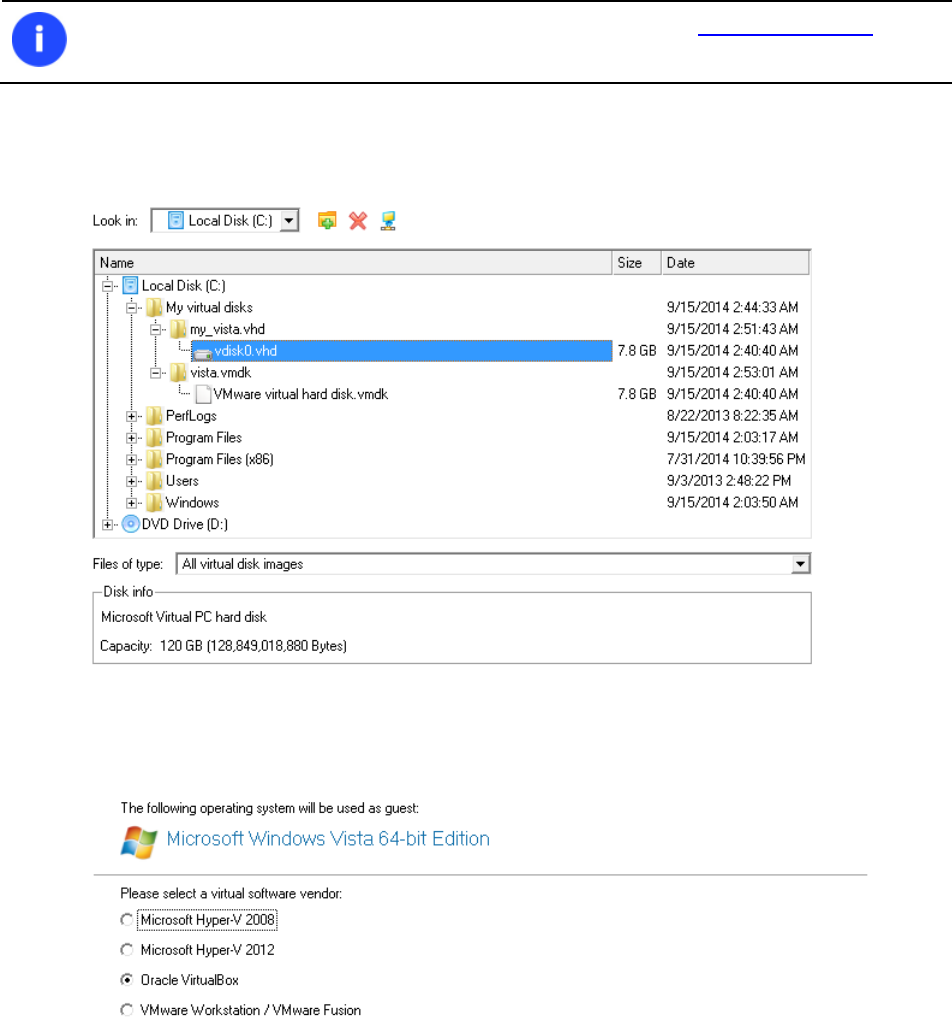The width and height of the screenshot is (952, 1032).
Task: Select the vdisk0.vhd file row
Action: [x=401, y=351]
